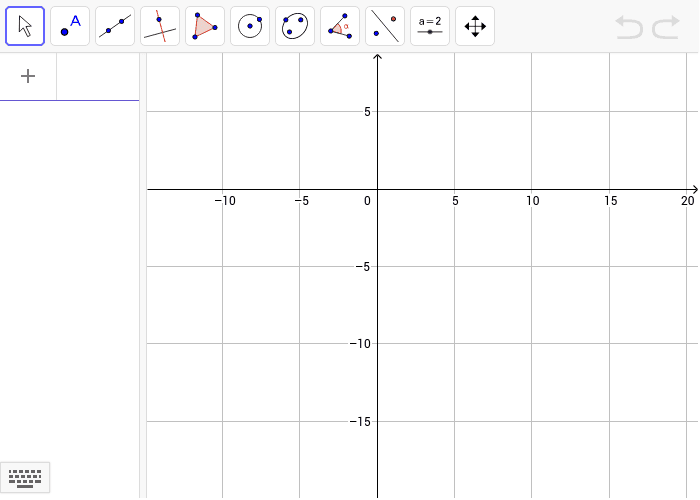Select the Point tool
The image size is (700, 500).
click(70, 26)
